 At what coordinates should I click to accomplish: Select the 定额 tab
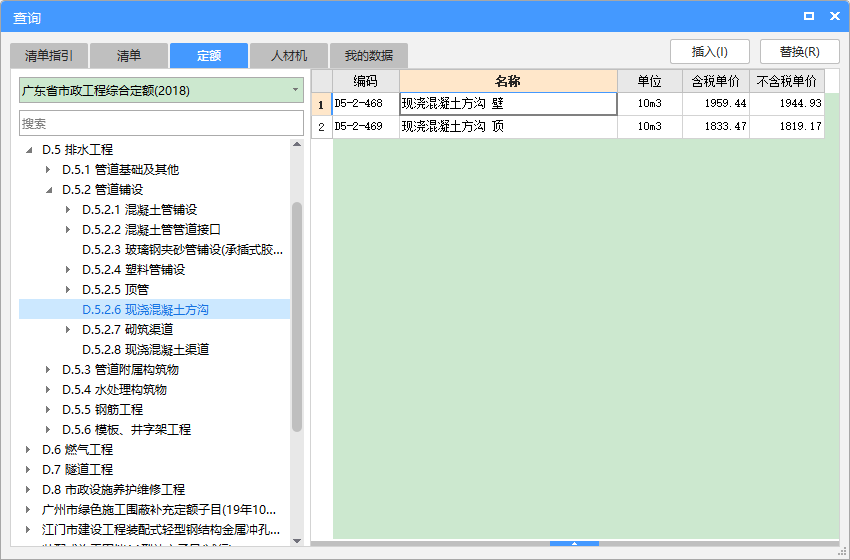tap(209, 55)
